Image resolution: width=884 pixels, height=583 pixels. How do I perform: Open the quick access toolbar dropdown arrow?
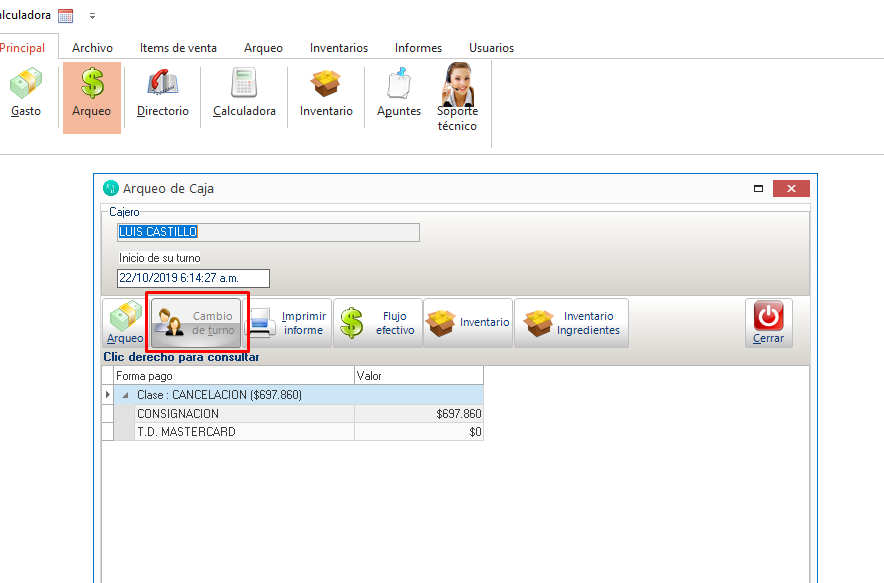(93, 16)
